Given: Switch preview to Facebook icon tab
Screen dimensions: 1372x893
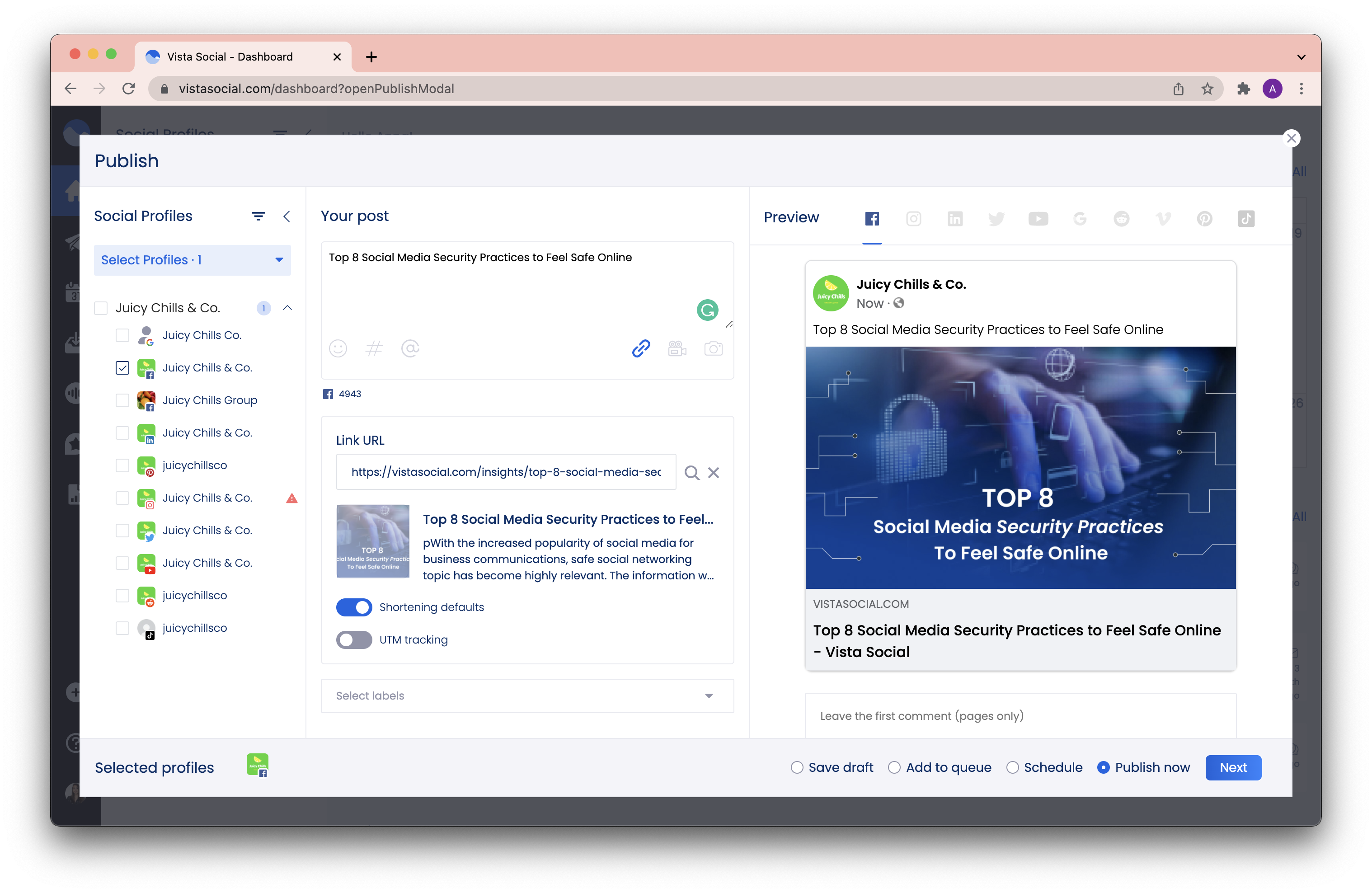Looking at the screenshot, I should tap(872, 218).
